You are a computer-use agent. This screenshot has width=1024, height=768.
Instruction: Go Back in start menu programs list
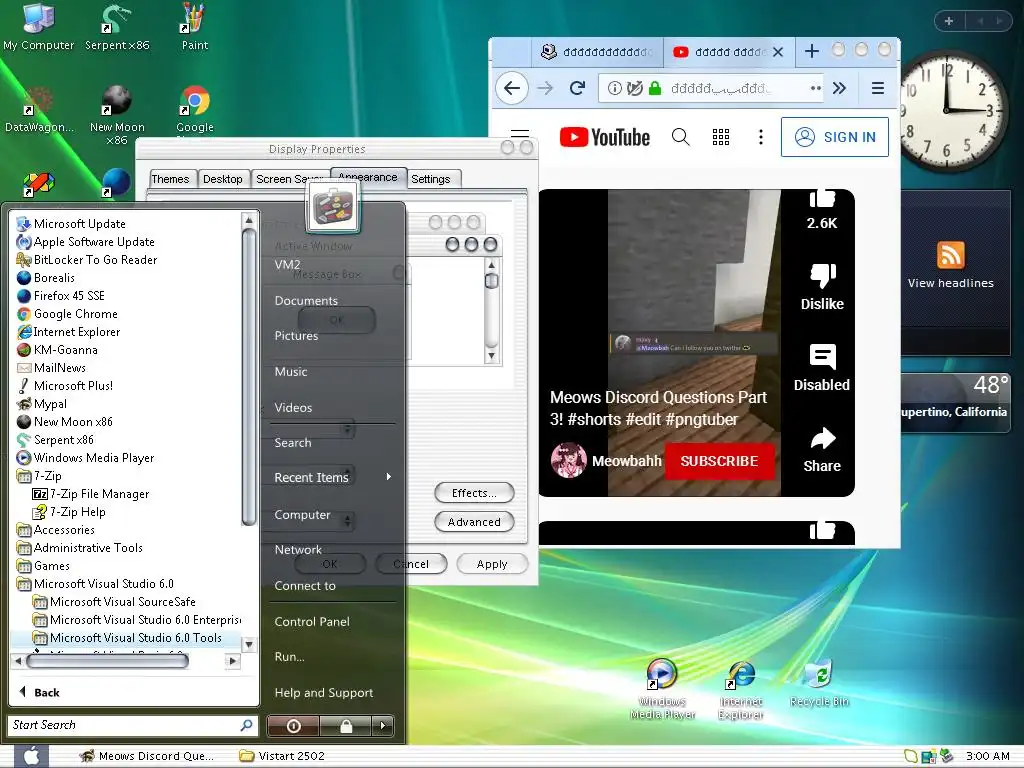point(40,692)
